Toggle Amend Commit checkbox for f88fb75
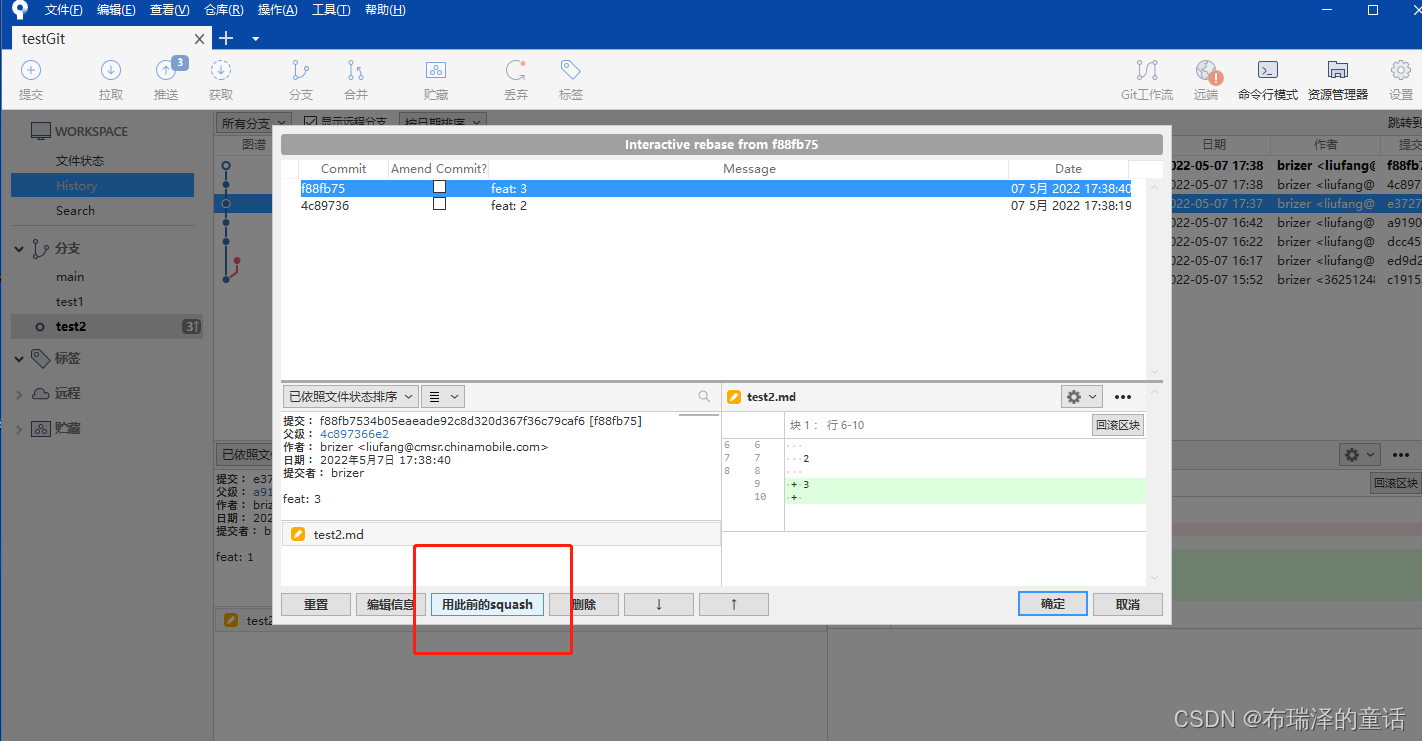The height and width of the screenshot is (741, 1422). pos(439,187)
